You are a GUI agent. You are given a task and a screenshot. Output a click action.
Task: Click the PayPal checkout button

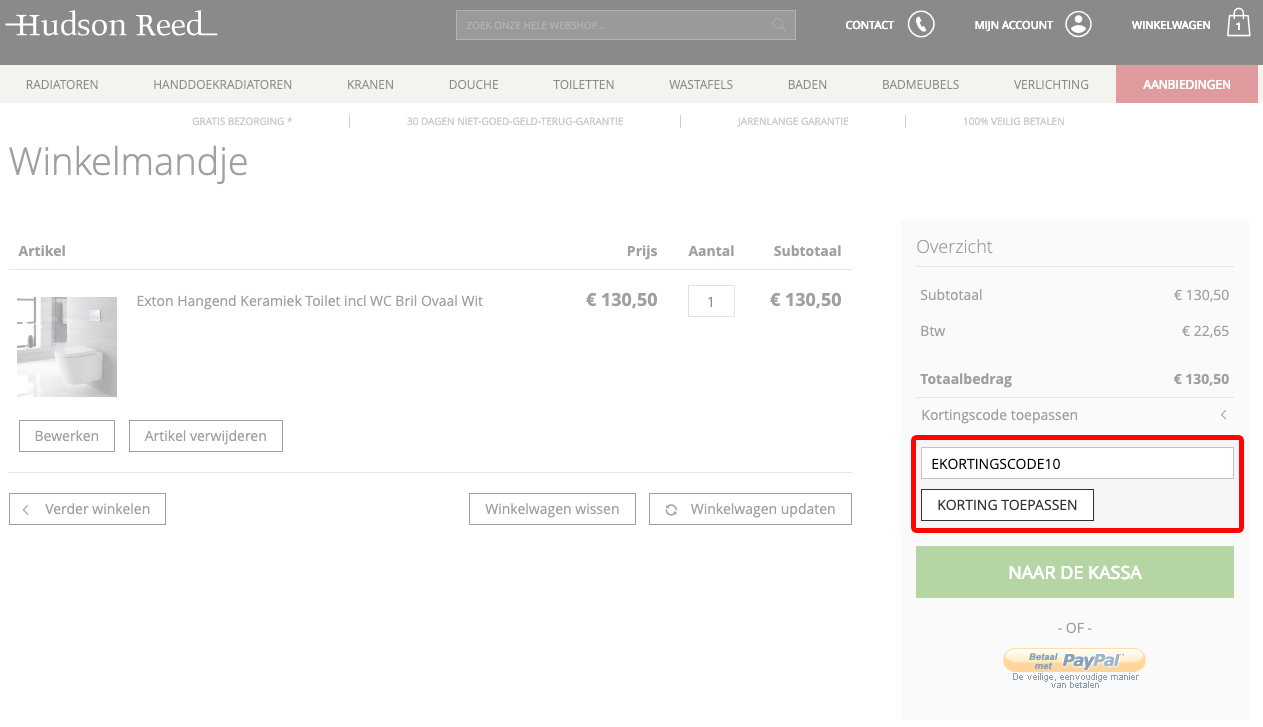click(x=1074, y=660)
